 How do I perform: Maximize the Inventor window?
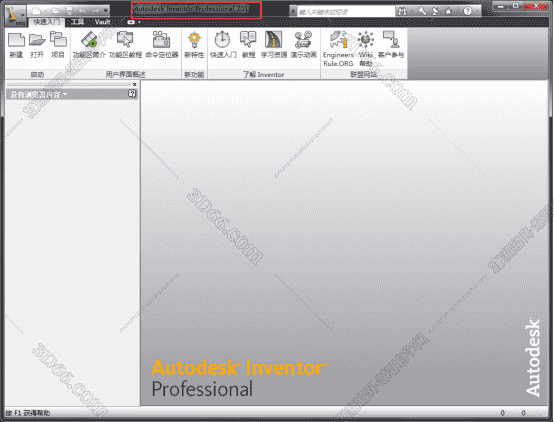tap(515, 6)
